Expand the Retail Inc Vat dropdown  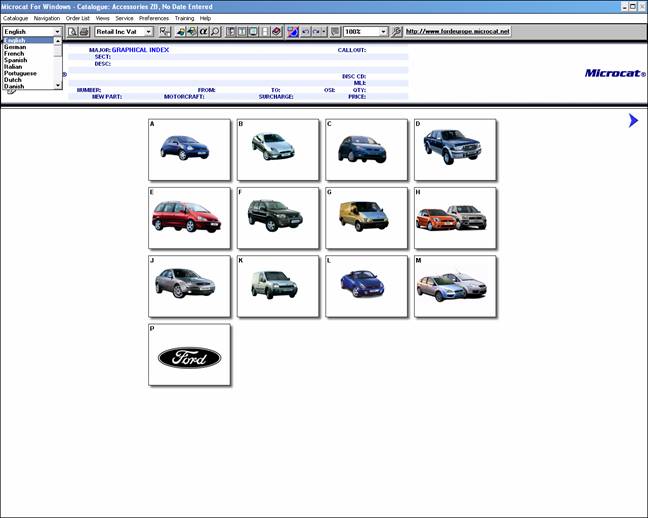(149, 32)
